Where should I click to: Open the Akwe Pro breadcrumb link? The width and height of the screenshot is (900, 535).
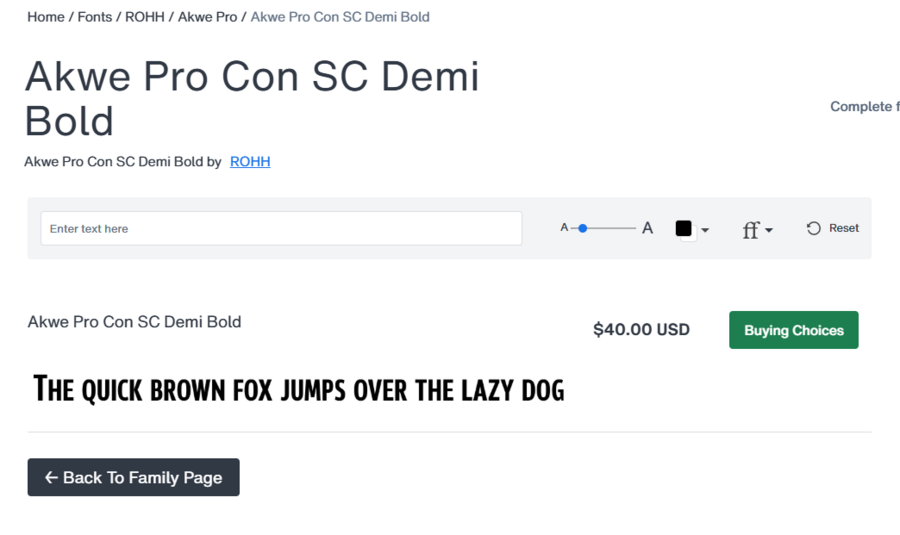coord(208,17)
